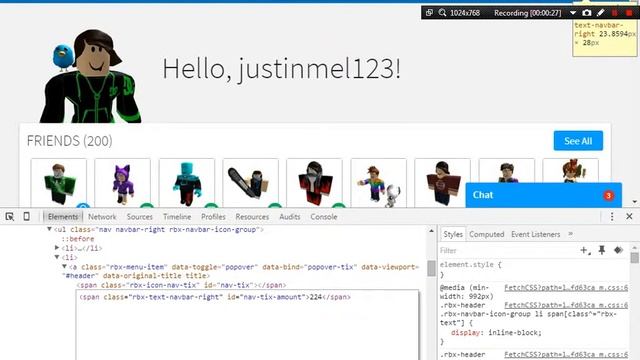640x360 pixels.
Task: Click the Hello, justinmel123! heading
Action: point(281,69)
